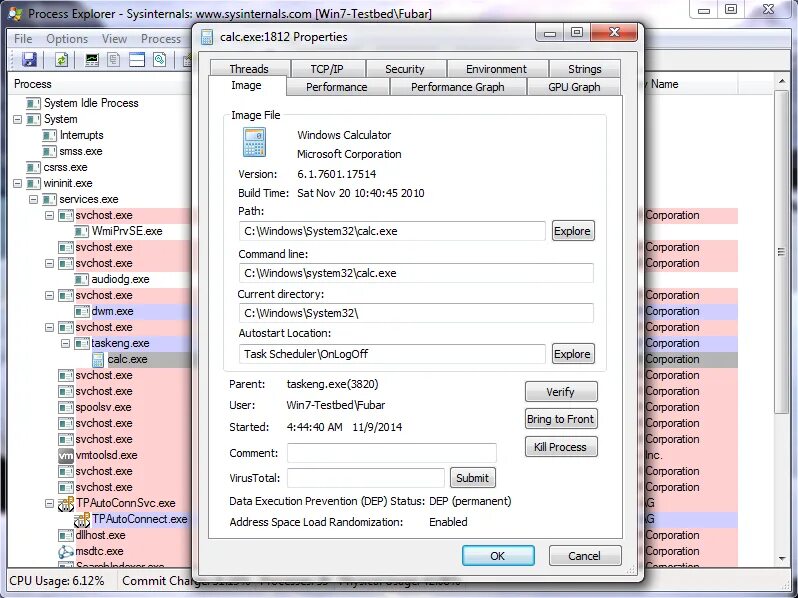This screenshot has width=798, height=598.
Task: Click into the Comment input field
Action: point(392,453)
